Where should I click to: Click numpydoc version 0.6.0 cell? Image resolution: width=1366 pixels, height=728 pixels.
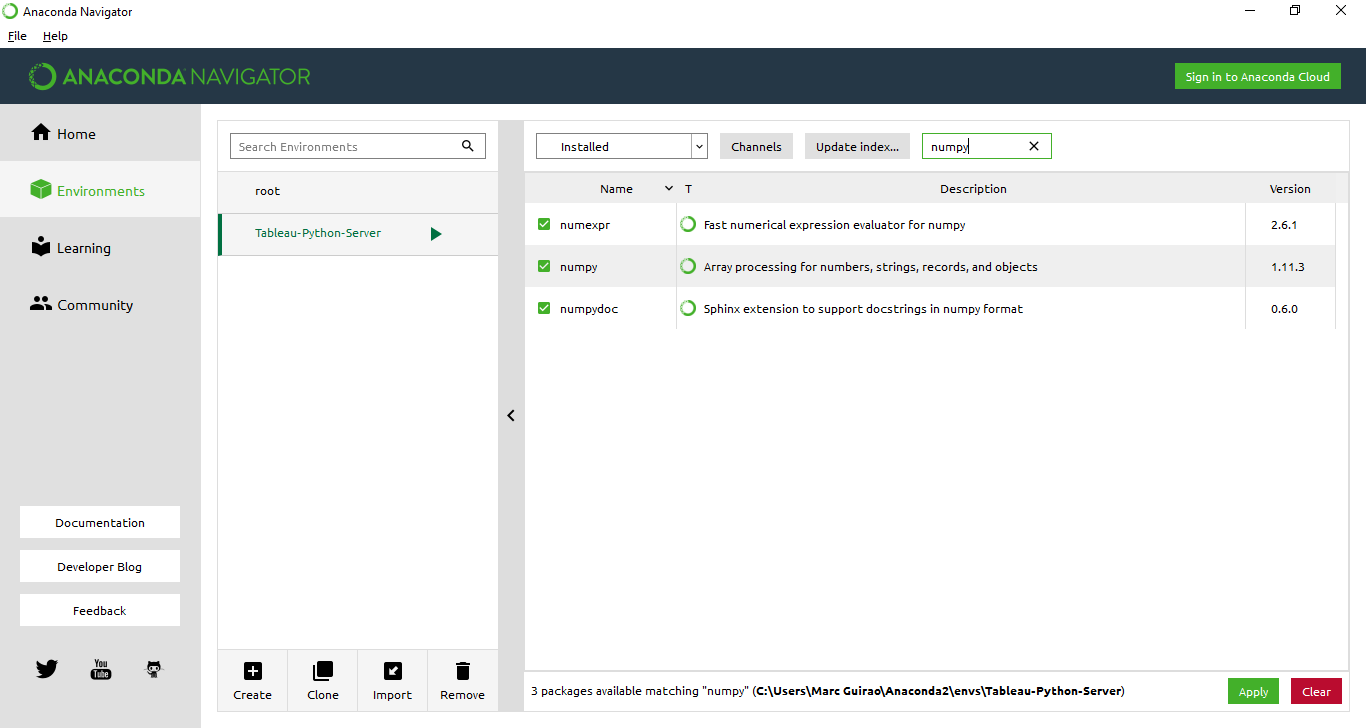click(1290, 308)
